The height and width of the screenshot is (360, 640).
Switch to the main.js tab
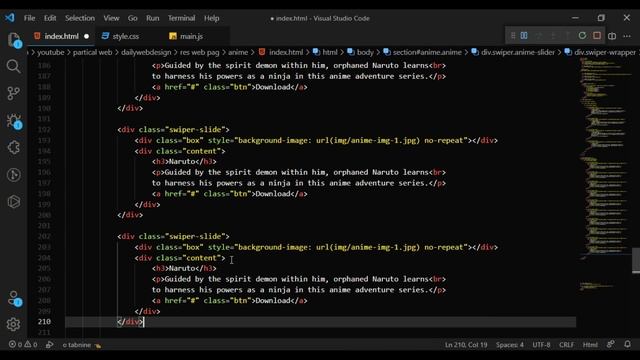pyautogui.click(x=191, y=36)
